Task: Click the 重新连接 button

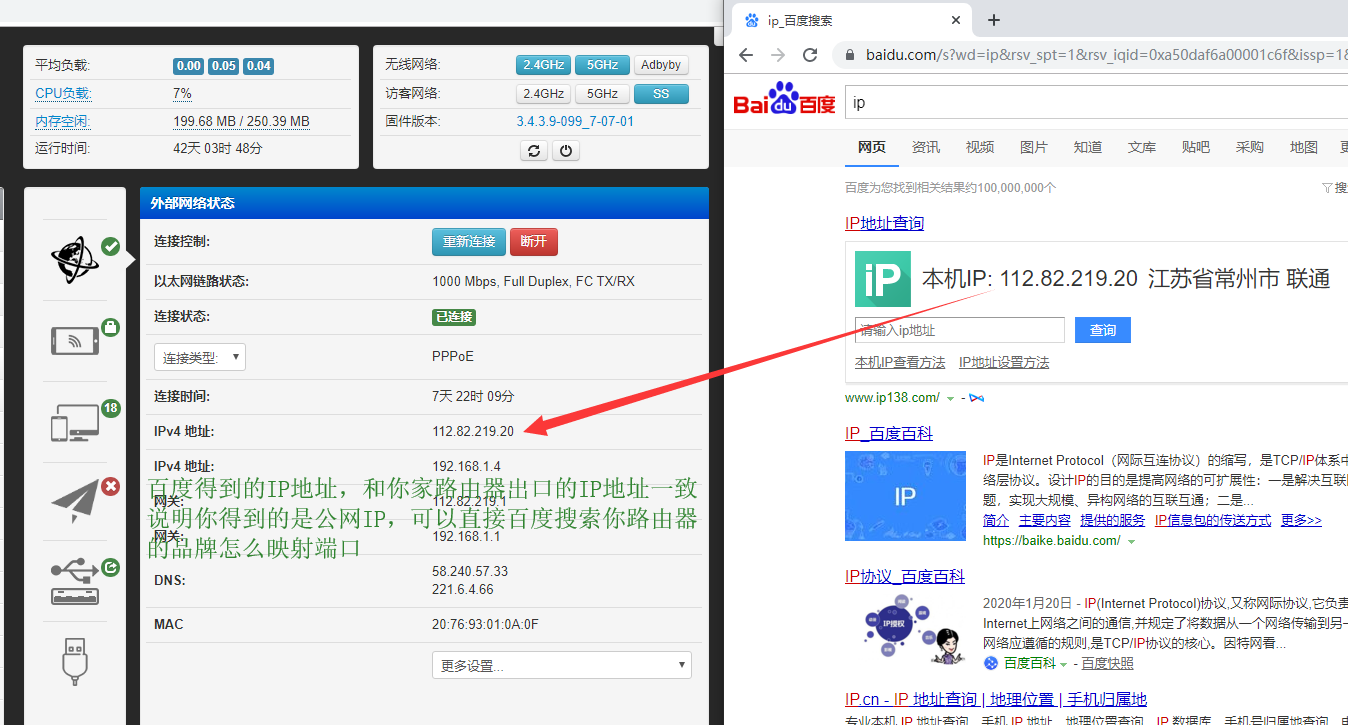Action: (x=469, y=242)
